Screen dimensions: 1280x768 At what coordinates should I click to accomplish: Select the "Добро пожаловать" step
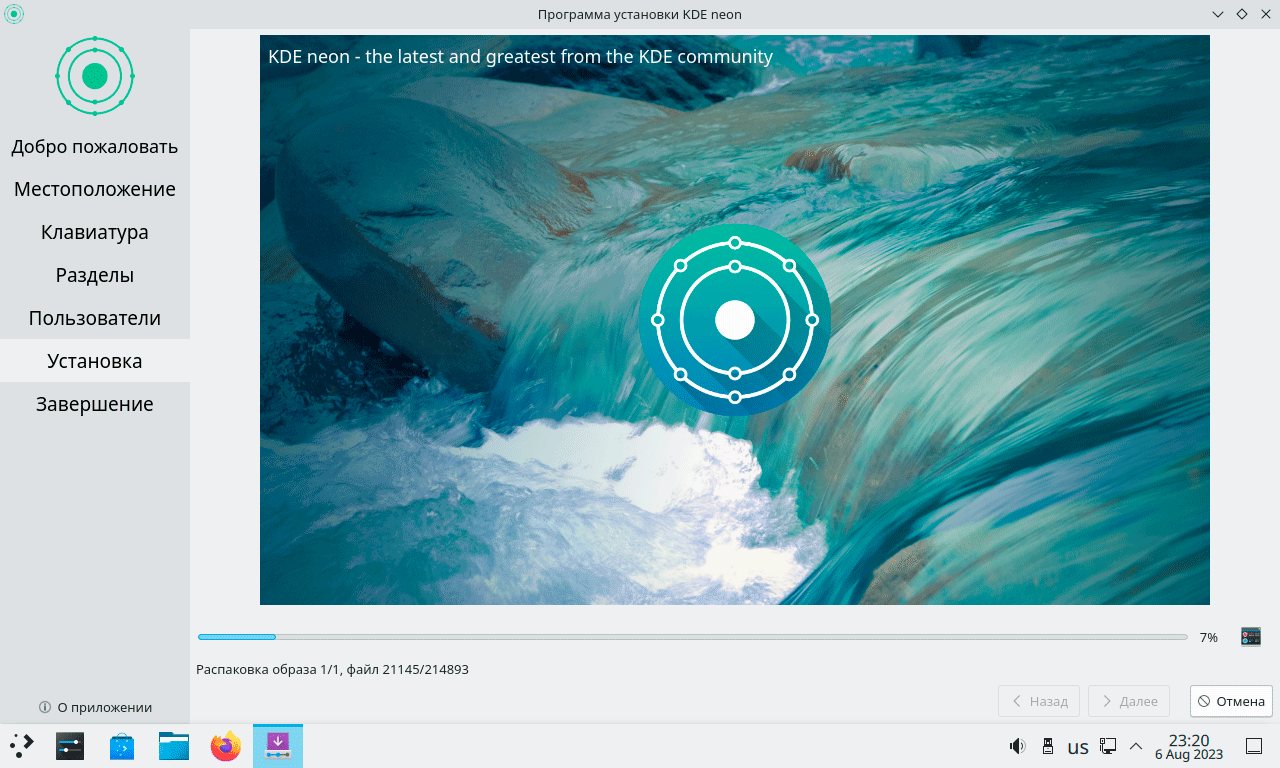coord(95,147)
